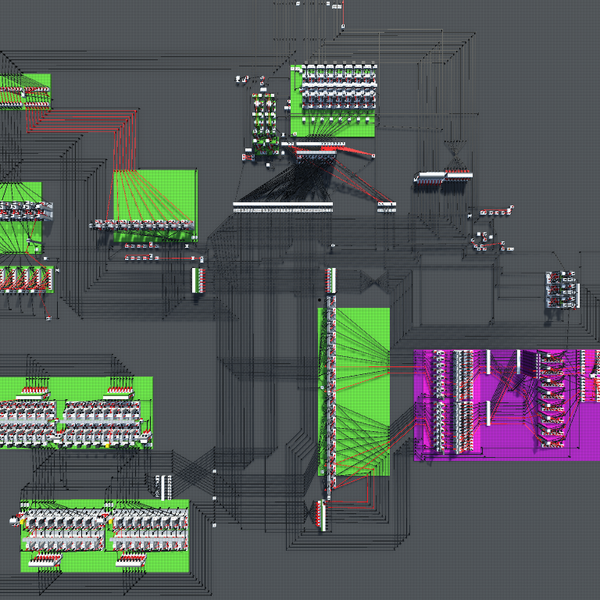Click the small white connector above the bottom board

tap(163, 487)
